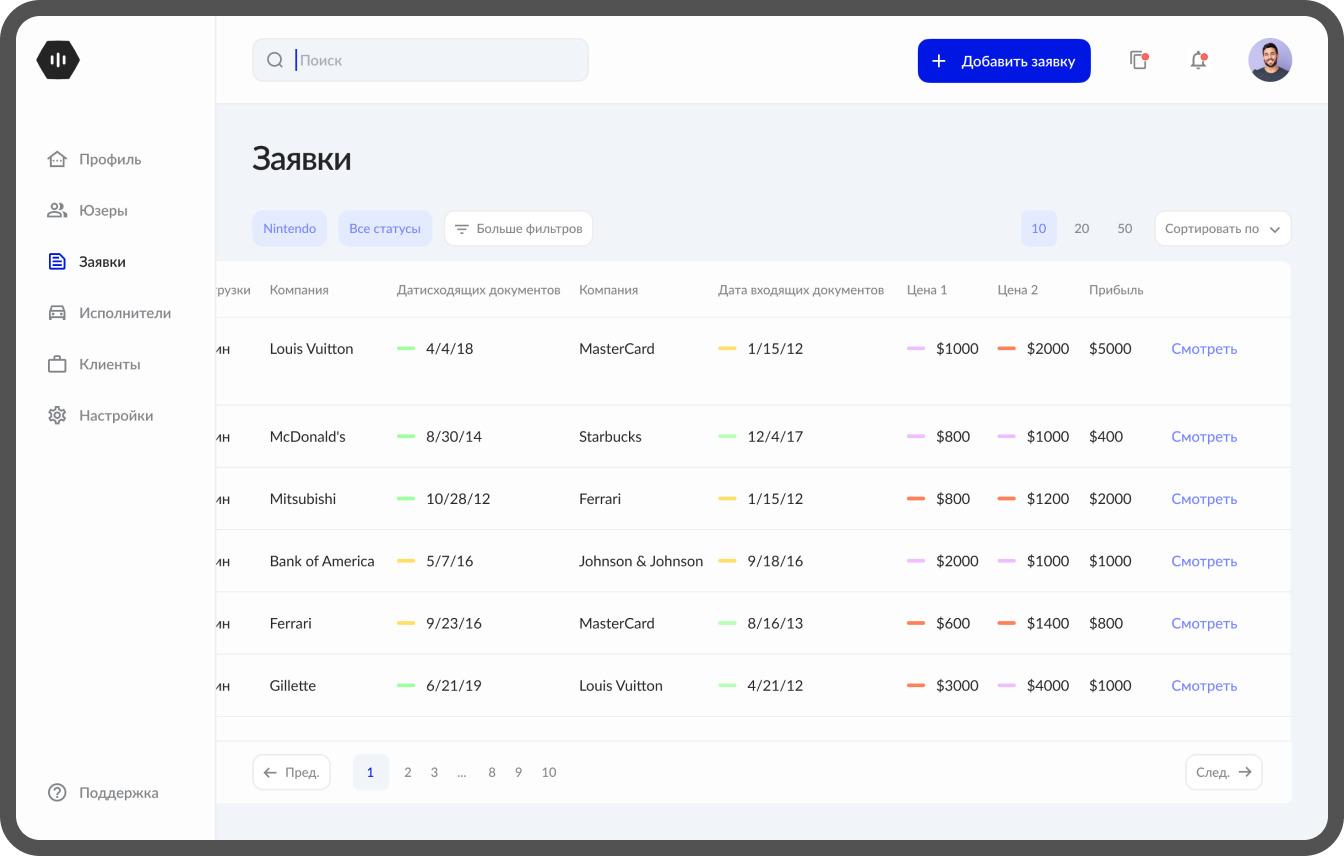
Task: Click the Прибыль column header
Action: (x=1116, y=290)
